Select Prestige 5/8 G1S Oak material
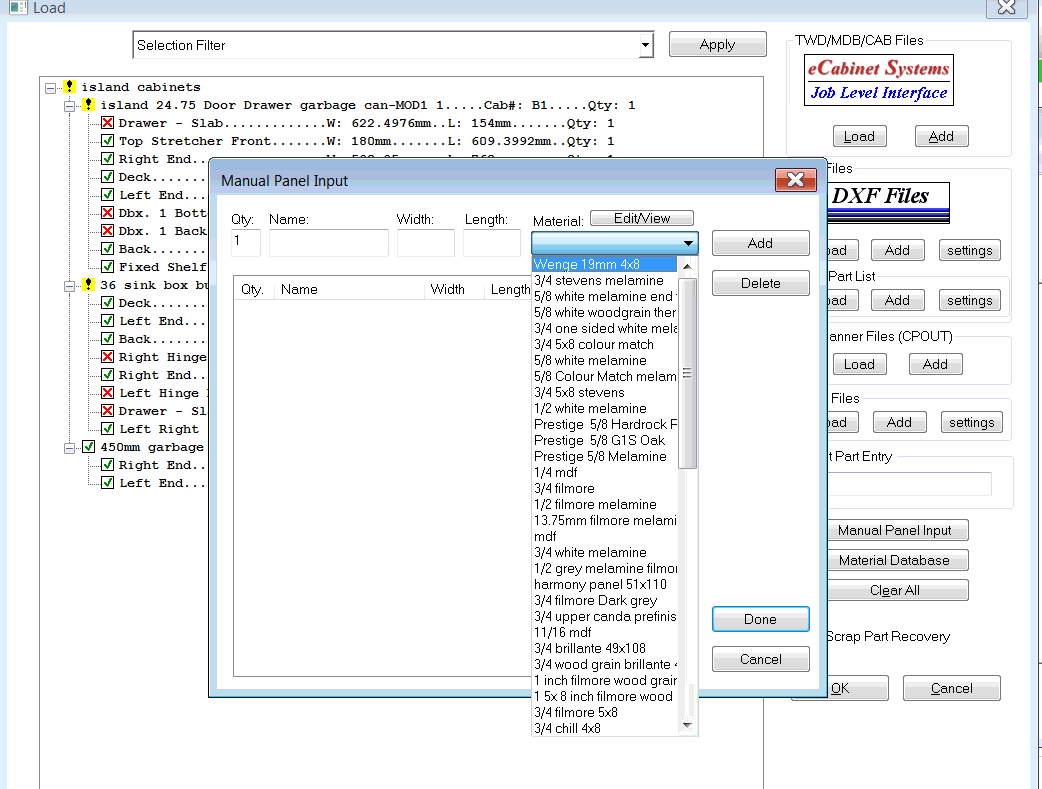 click(x=599, y=440)
